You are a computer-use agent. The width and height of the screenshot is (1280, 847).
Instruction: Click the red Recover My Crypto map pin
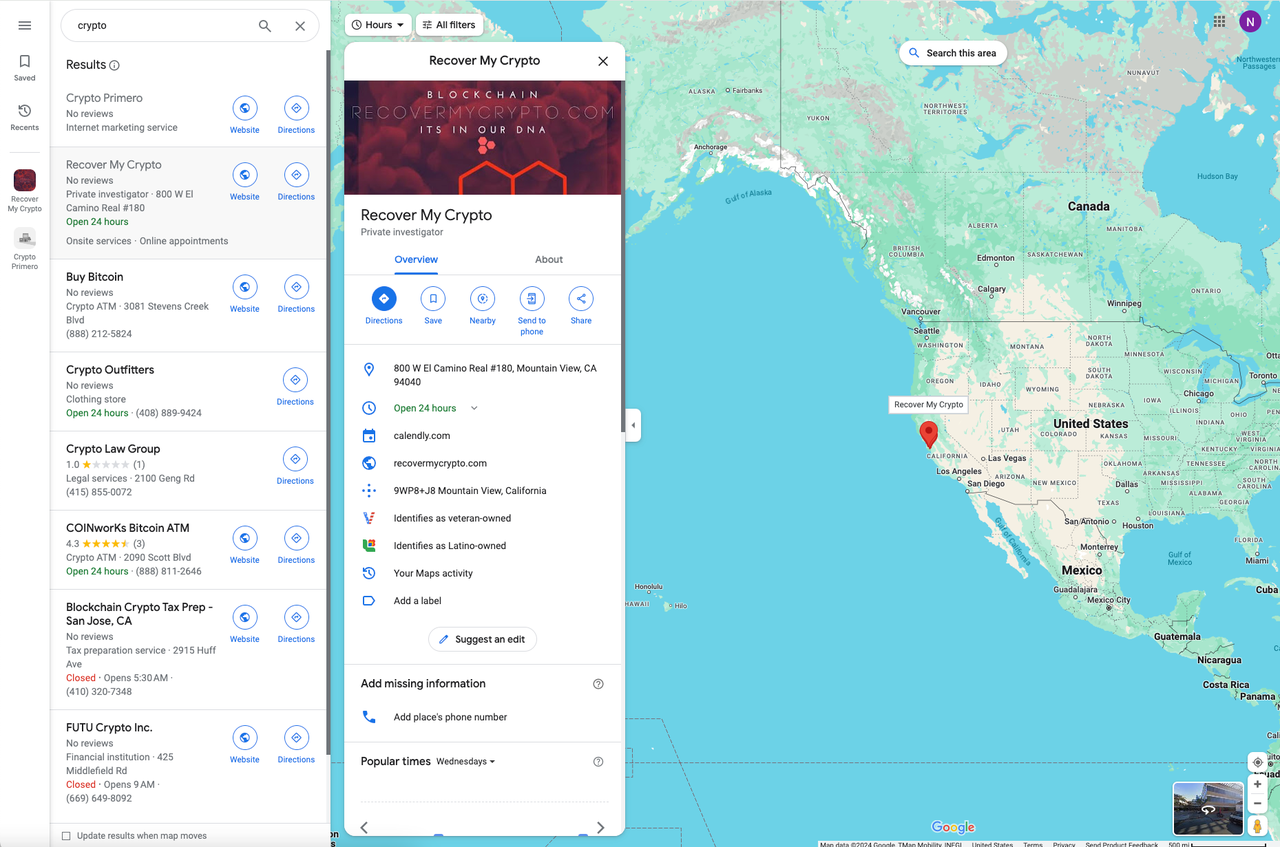point(929,434)
